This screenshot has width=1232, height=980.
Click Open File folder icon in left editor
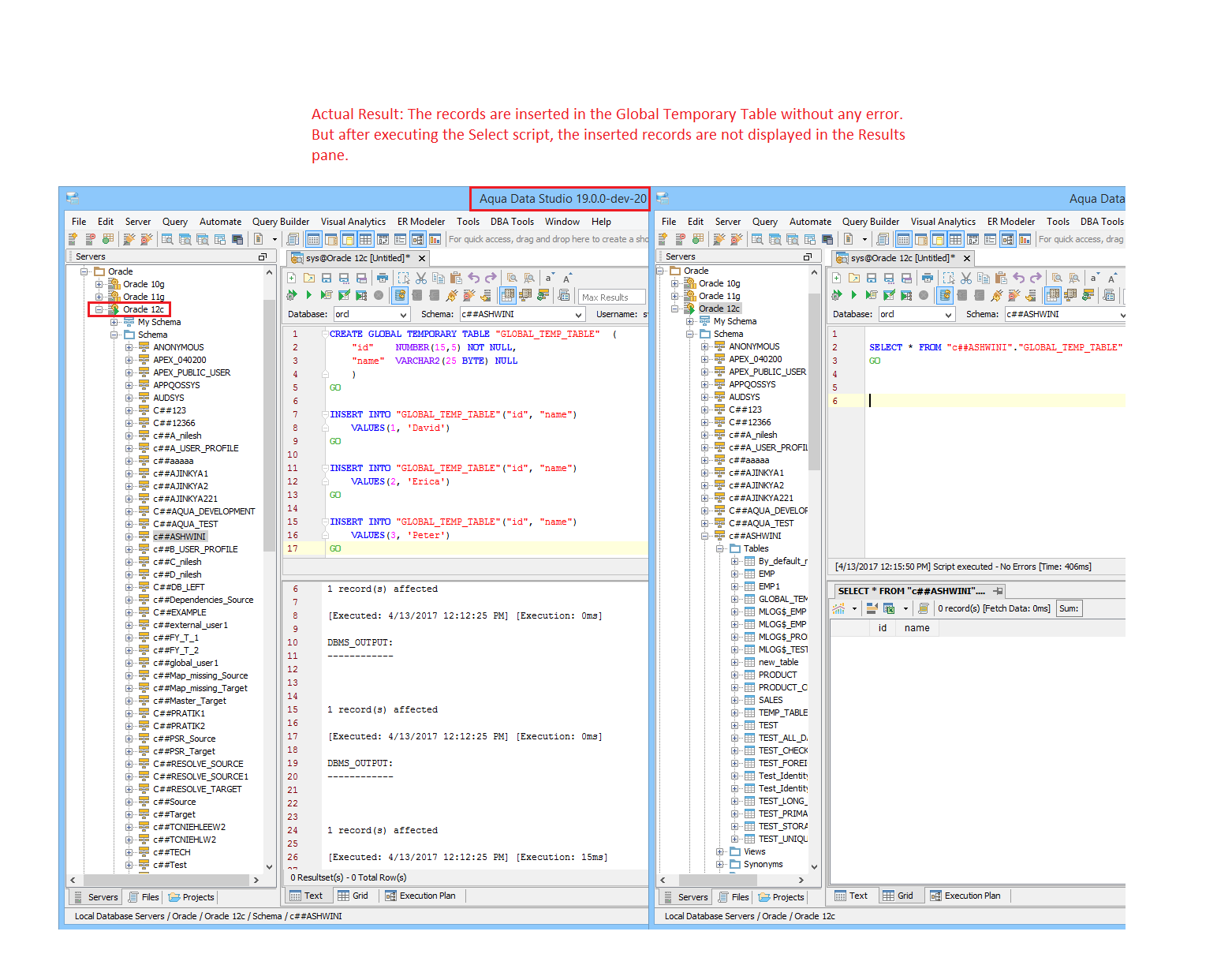pos(309,278)
